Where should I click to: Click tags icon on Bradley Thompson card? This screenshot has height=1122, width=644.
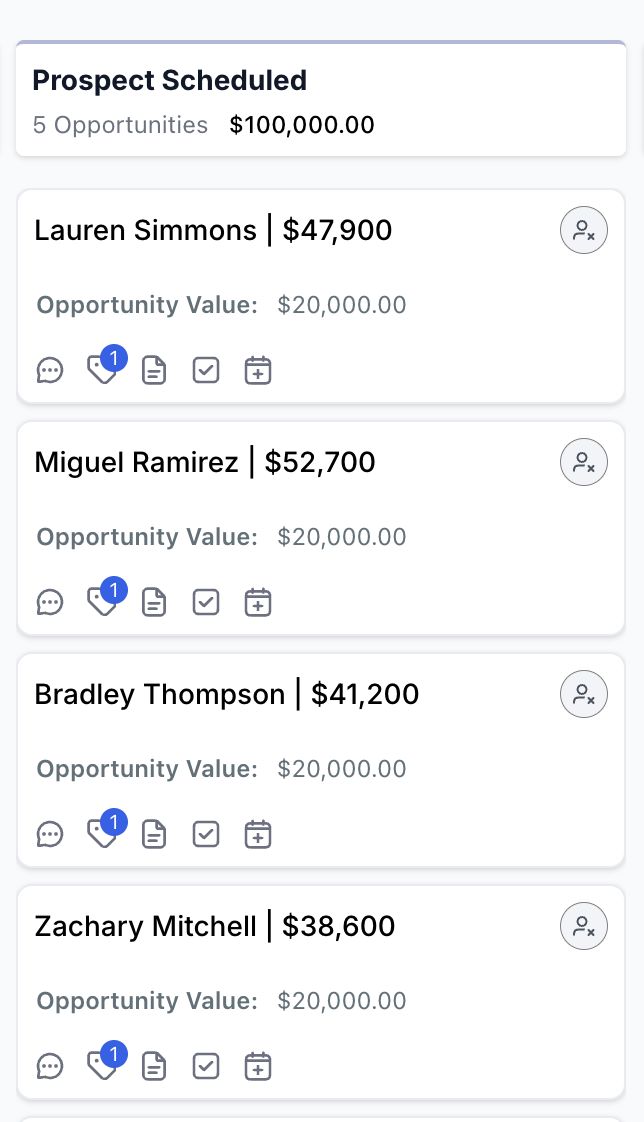click(x=101, y=834)
